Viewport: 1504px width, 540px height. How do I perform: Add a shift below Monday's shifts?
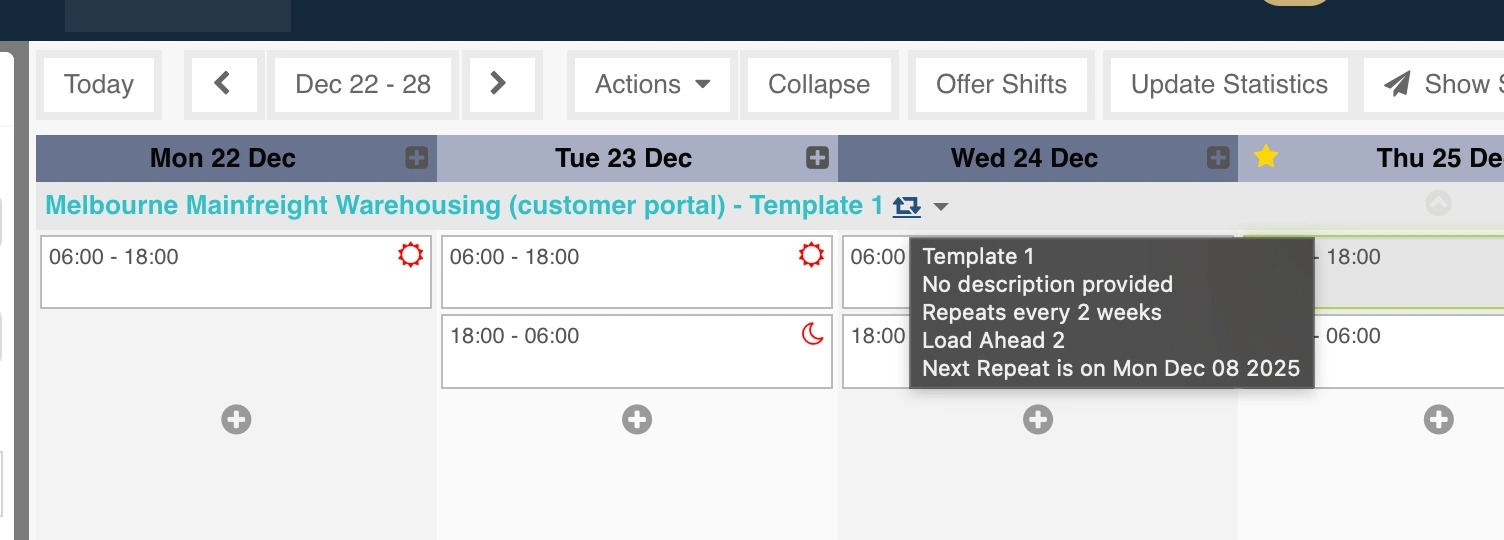(236, 420)
